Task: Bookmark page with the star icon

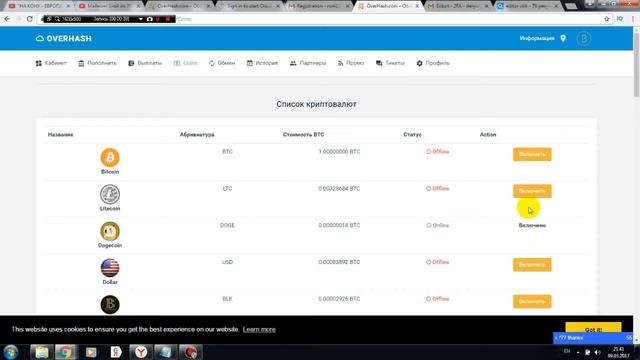Action: pyautogui.click(x=607, y=19)
